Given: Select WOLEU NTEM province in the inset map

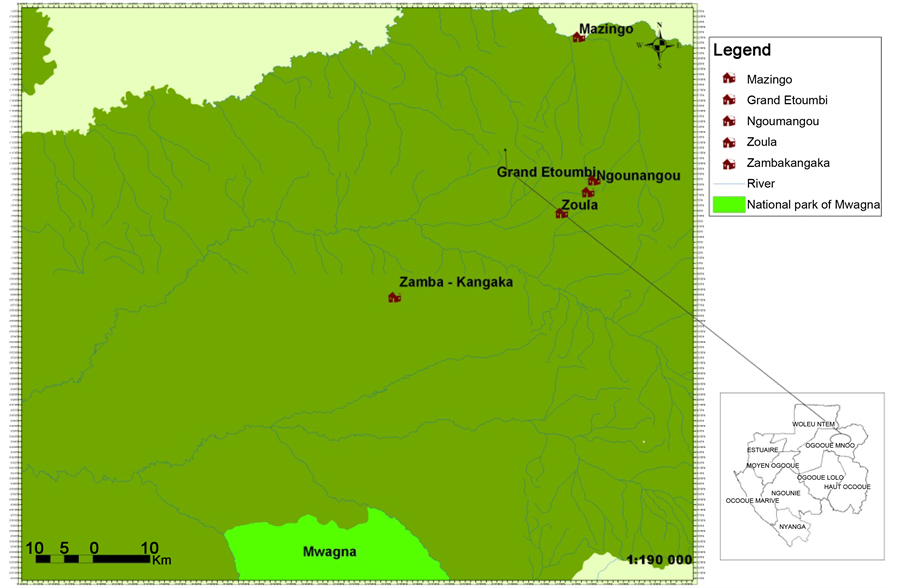Looking at the screenshot, I should point(813,424).
